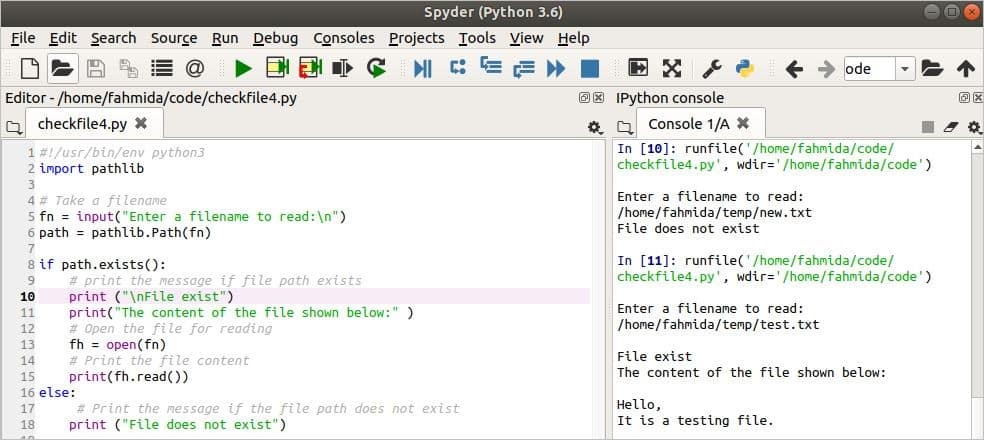
Task: Stop current console command square
Action: click(928, 127)
